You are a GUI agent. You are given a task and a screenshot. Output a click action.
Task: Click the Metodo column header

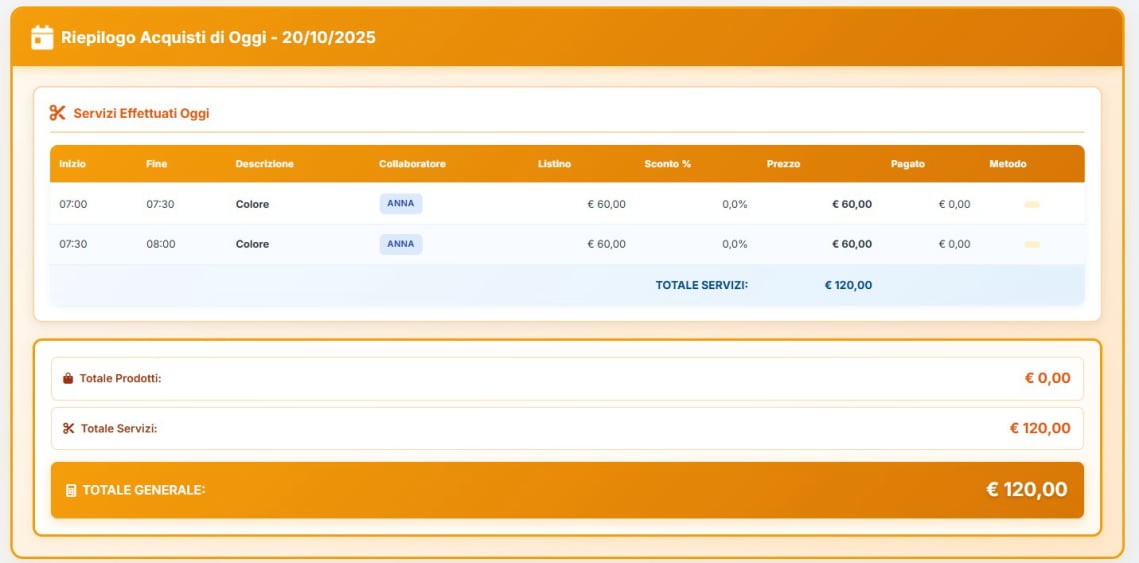point(1007,164)
